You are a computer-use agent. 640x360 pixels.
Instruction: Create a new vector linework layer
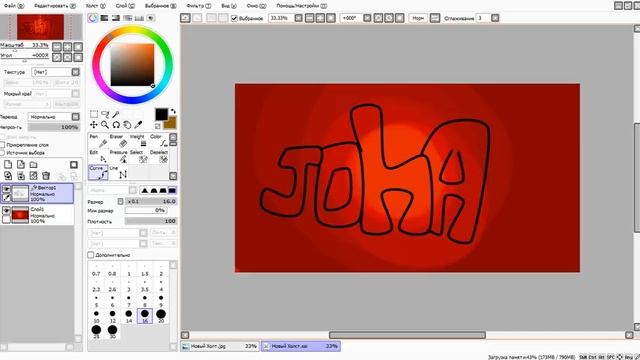21,164
